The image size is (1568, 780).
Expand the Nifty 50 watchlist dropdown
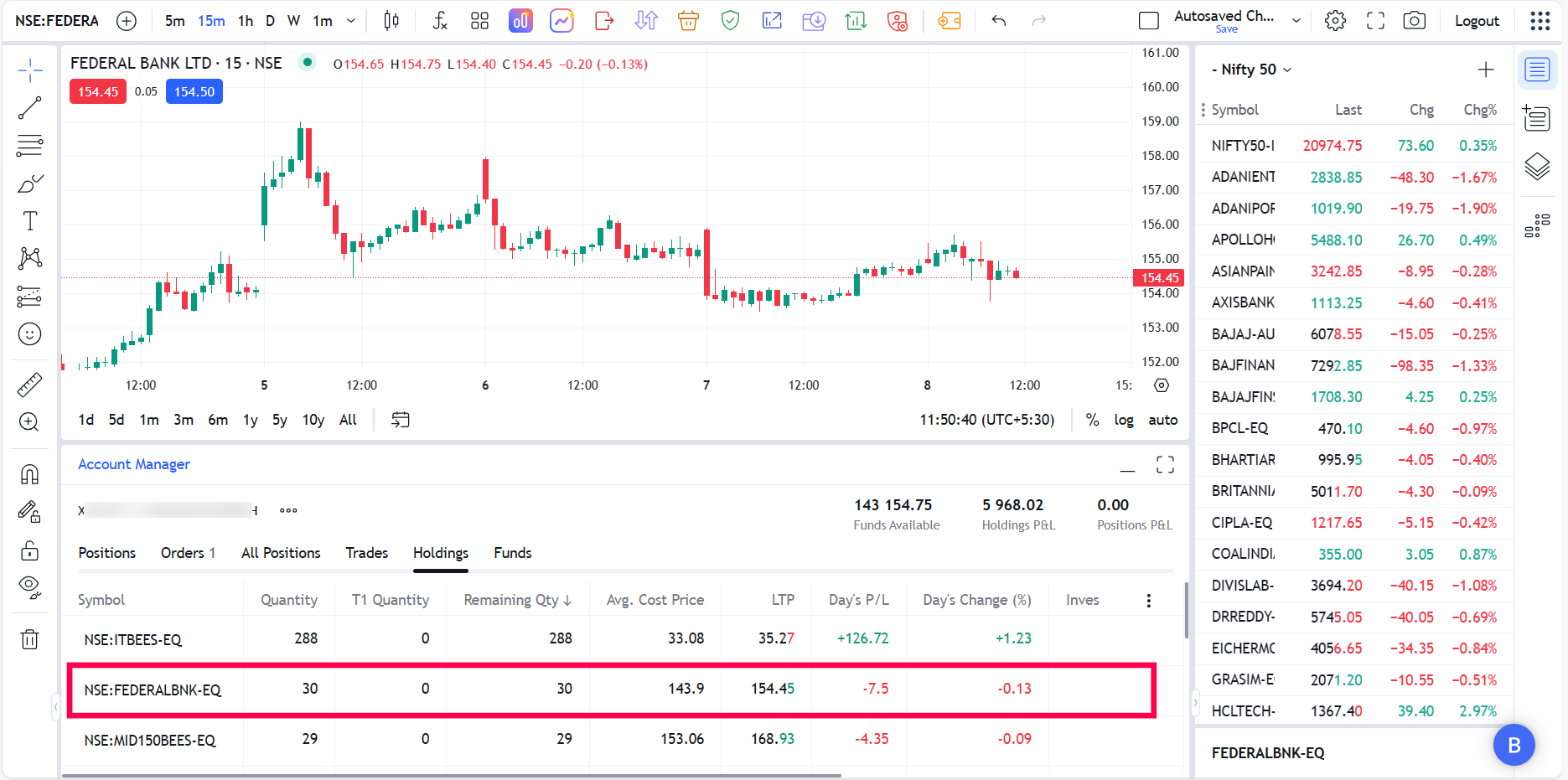(1288, 70)
